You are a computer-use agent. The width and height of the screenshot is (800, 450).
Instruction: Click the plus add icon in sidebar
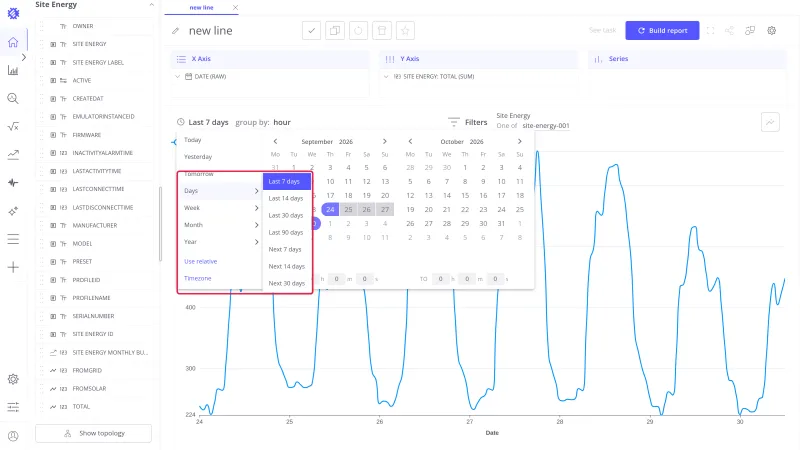point(13,267)
